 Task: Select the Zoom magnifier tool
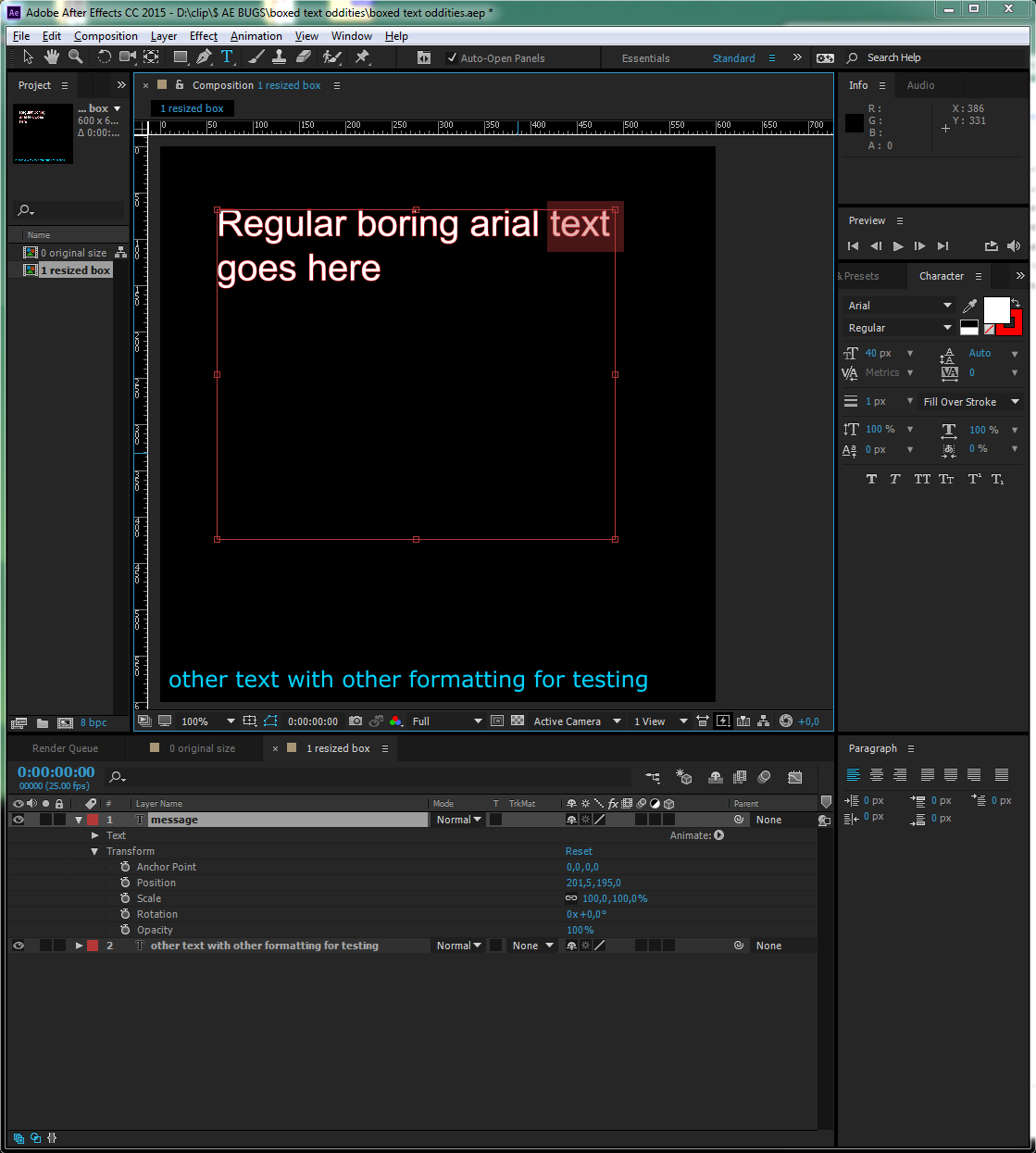(75, 57)
